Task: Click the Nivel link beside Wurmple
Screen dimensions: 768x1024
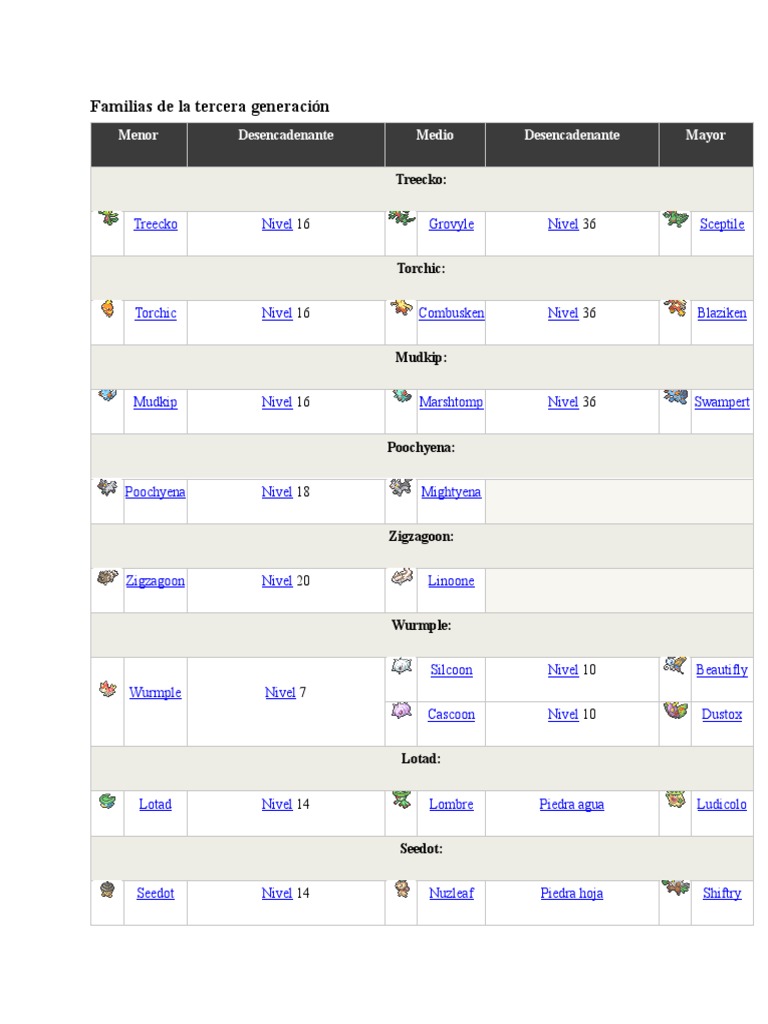Action: coord(280,692)
